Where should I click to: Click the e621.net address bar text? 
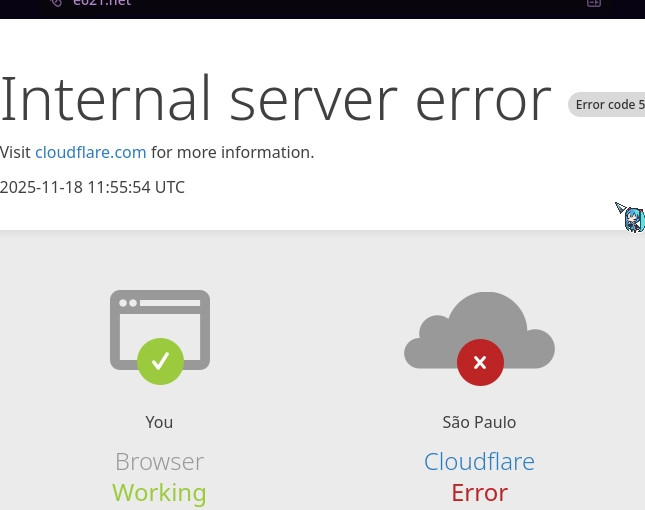(101, 3)
